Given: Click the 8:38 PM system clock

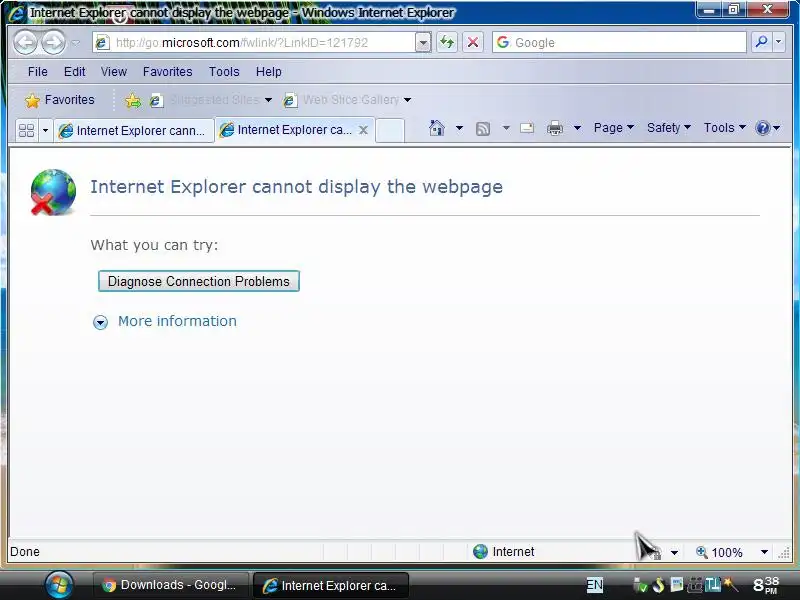Looking at the screenshot, I should tap(766, 585).
